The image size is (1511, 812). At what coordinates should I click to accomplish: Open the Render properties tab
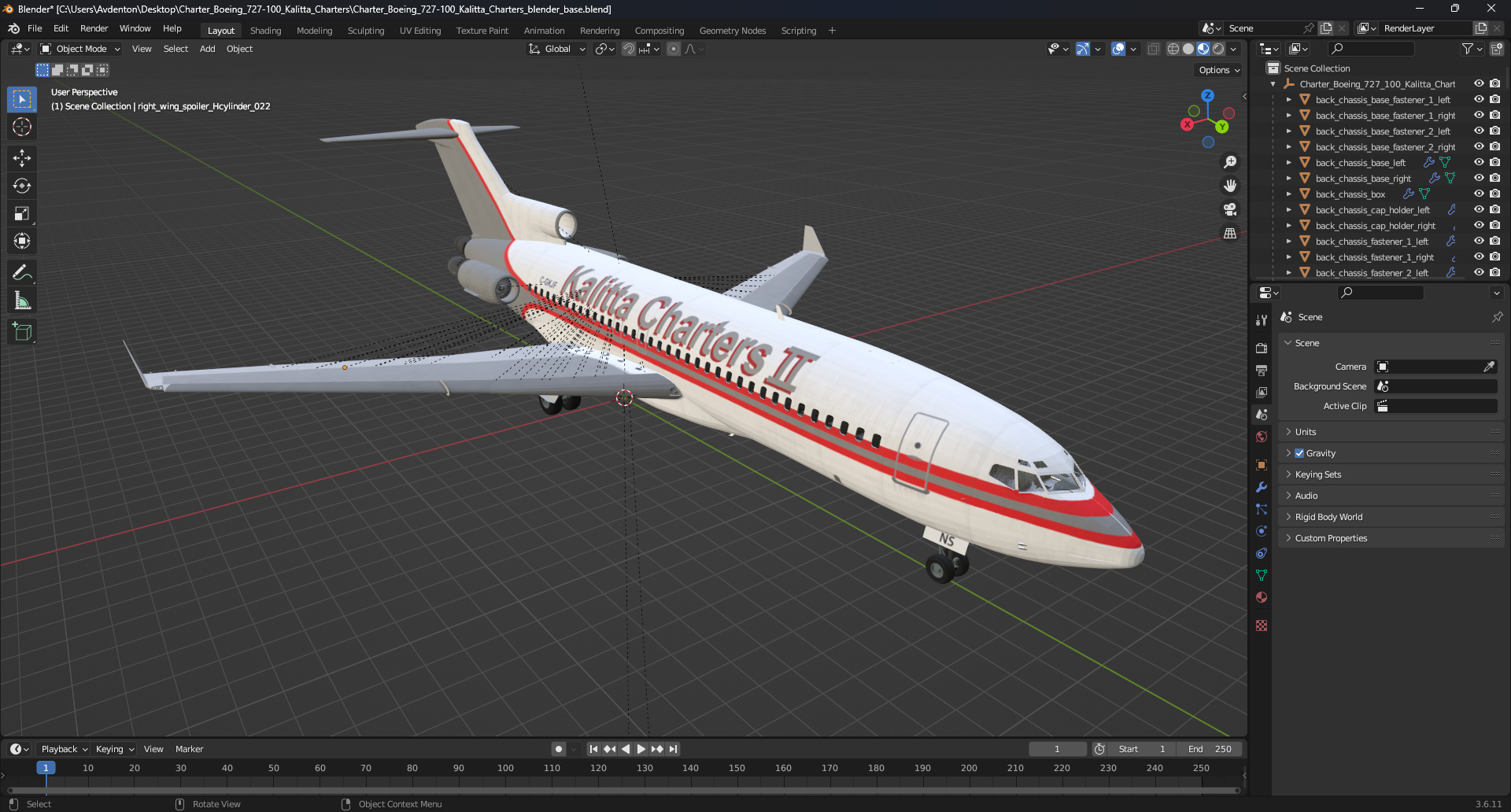click(x=1262, y=348)
